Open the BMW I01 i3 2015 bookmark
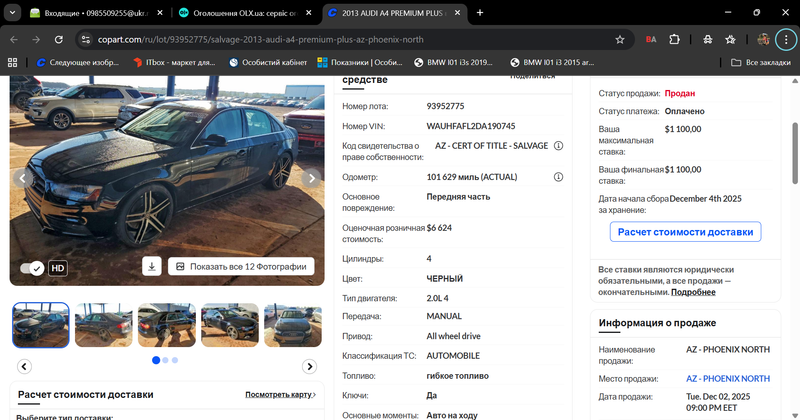The image size is (800, 420). click(552, 62)
